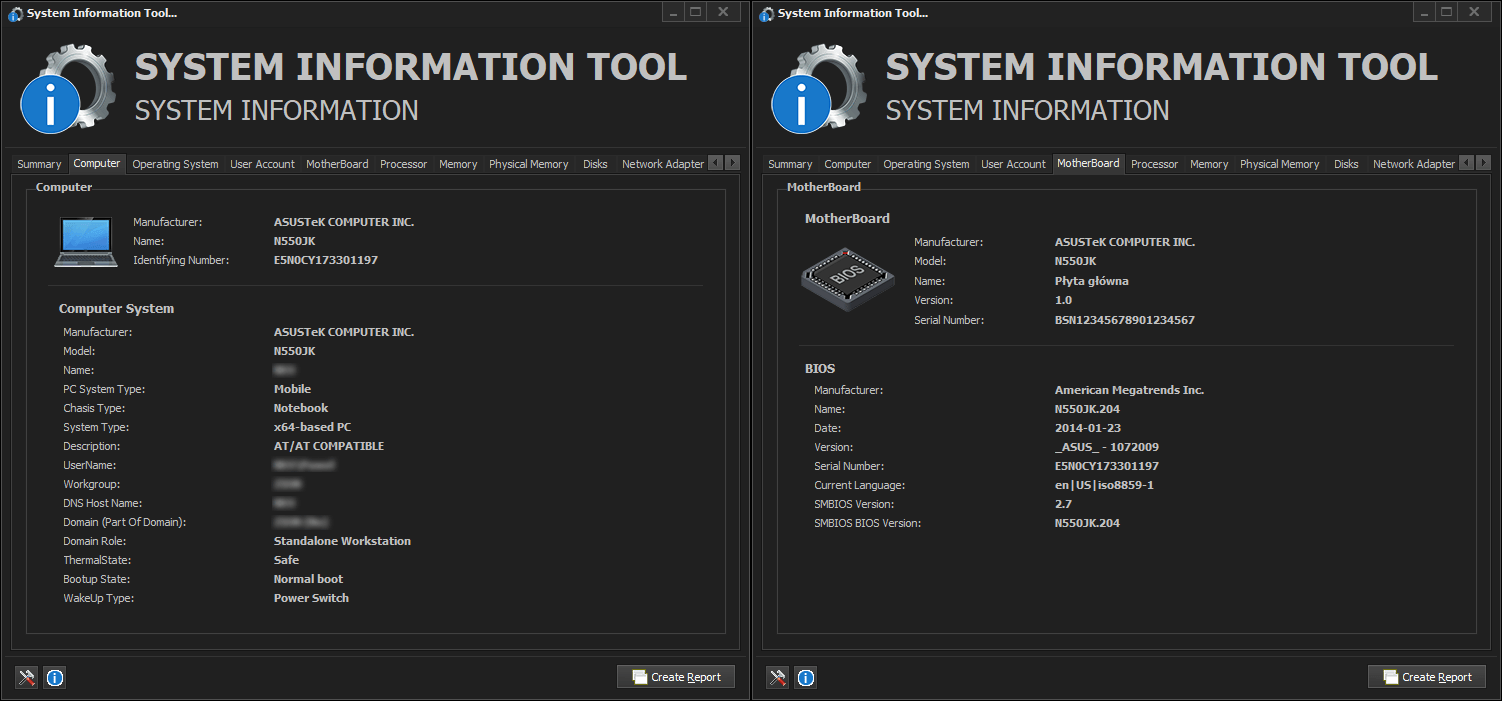Click Create Report in the right window
Viewport: 1502px width, 701px height.
coord(1427,677)
